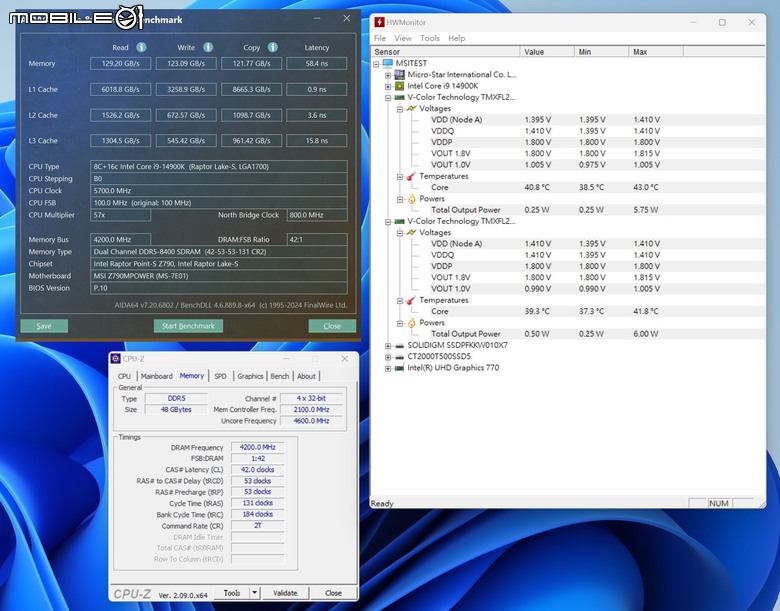The height and width of the screenshot is (611, 780).
Task: Click the Micro-Star motherboard icon
Action: coord(399,75)
